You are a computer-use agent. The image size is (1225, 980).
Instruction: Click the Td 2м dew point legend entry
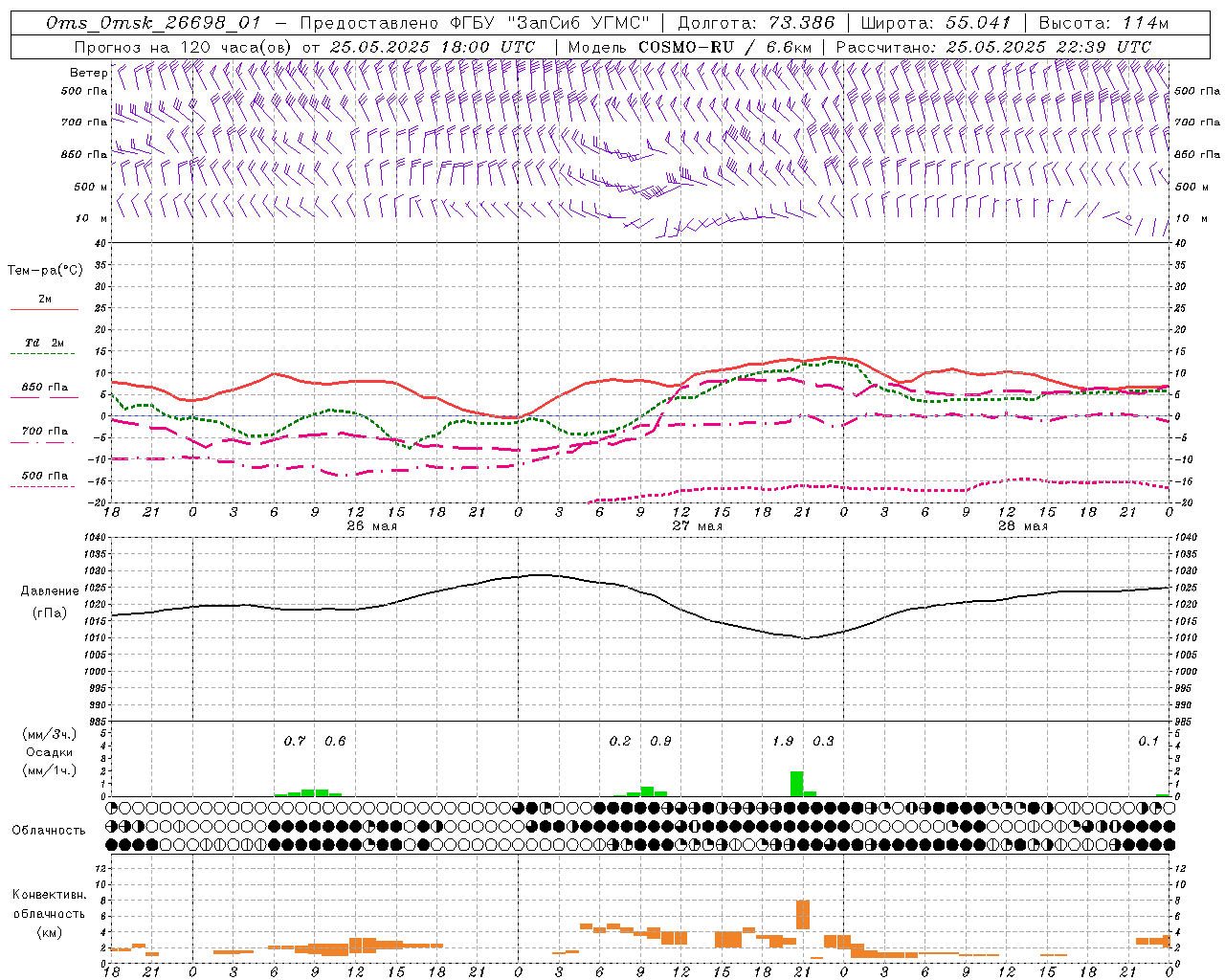coord(45,343)
